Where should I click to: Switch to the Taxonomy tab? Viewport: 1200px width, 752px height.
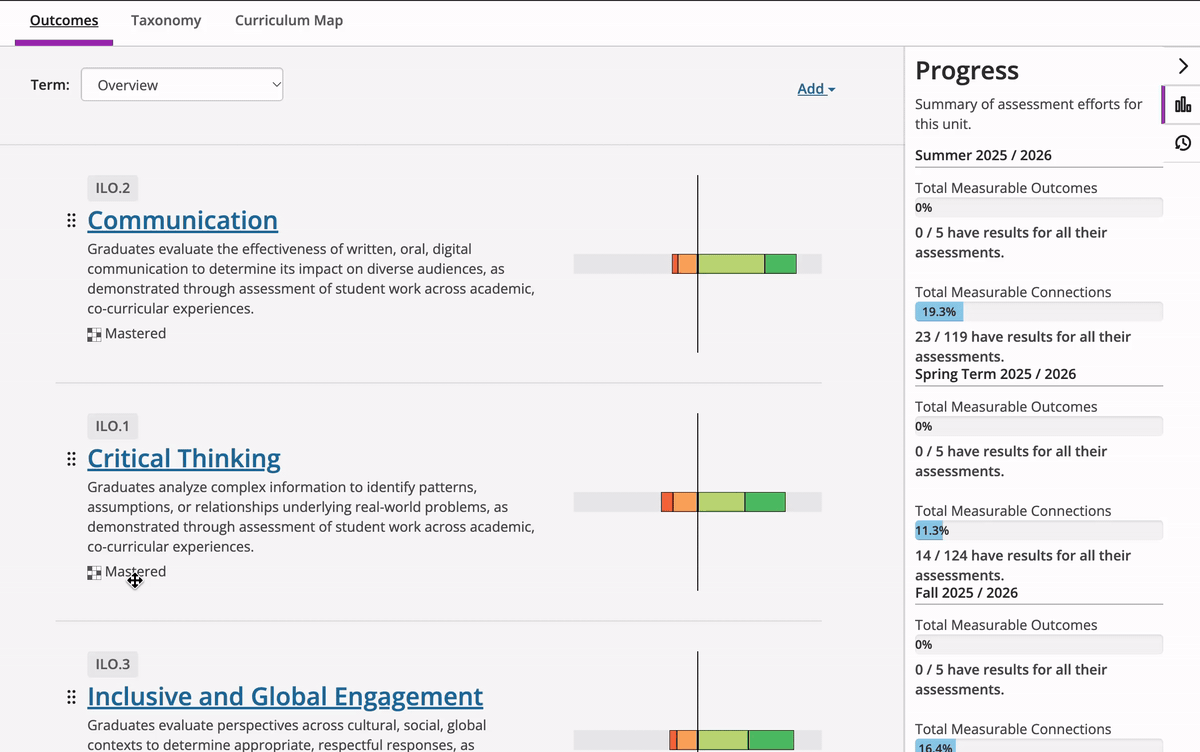click(x=166, y=20)
